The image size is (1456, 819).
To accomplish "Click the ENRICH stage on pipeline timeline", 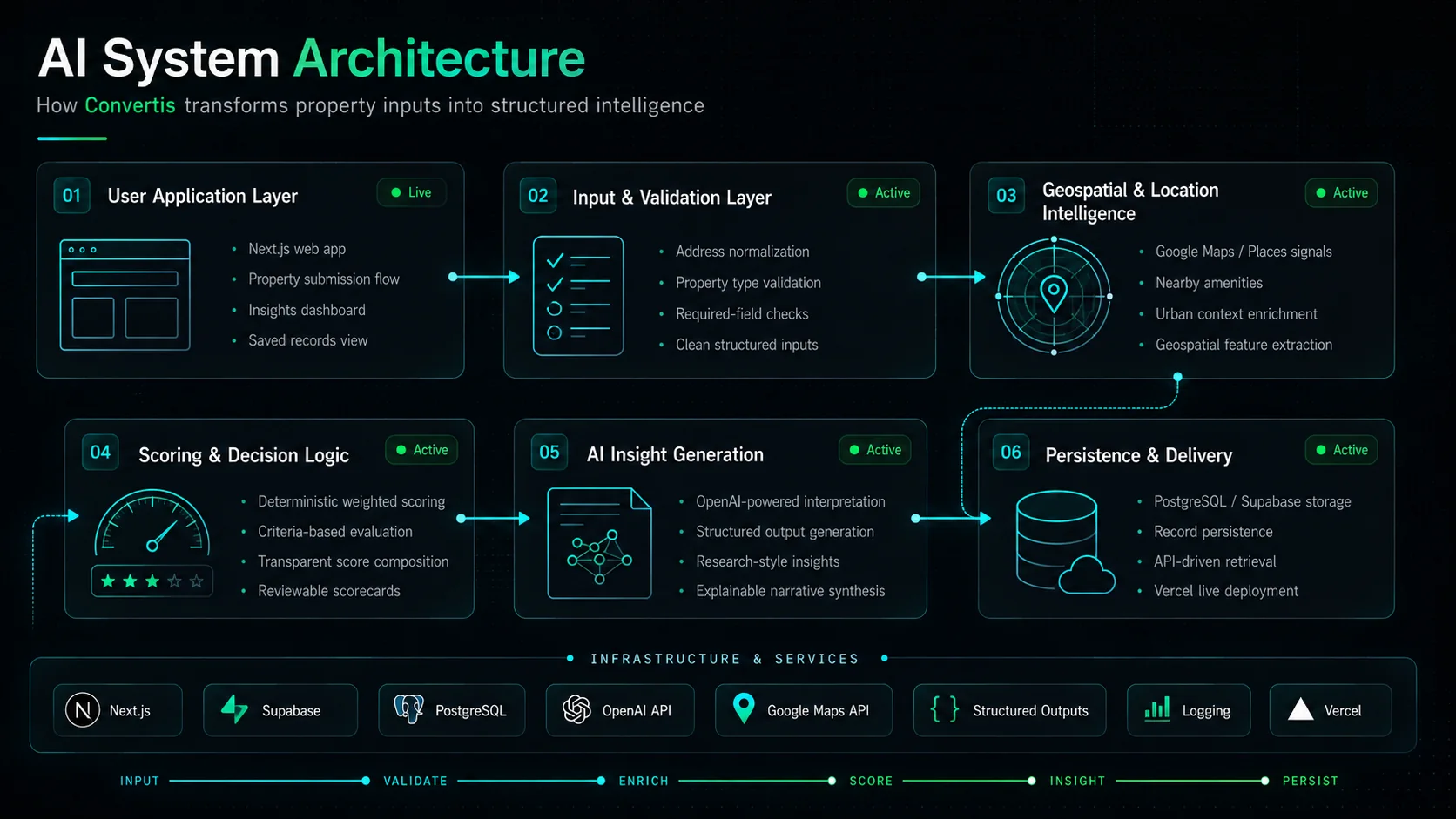I will point(644,781).
